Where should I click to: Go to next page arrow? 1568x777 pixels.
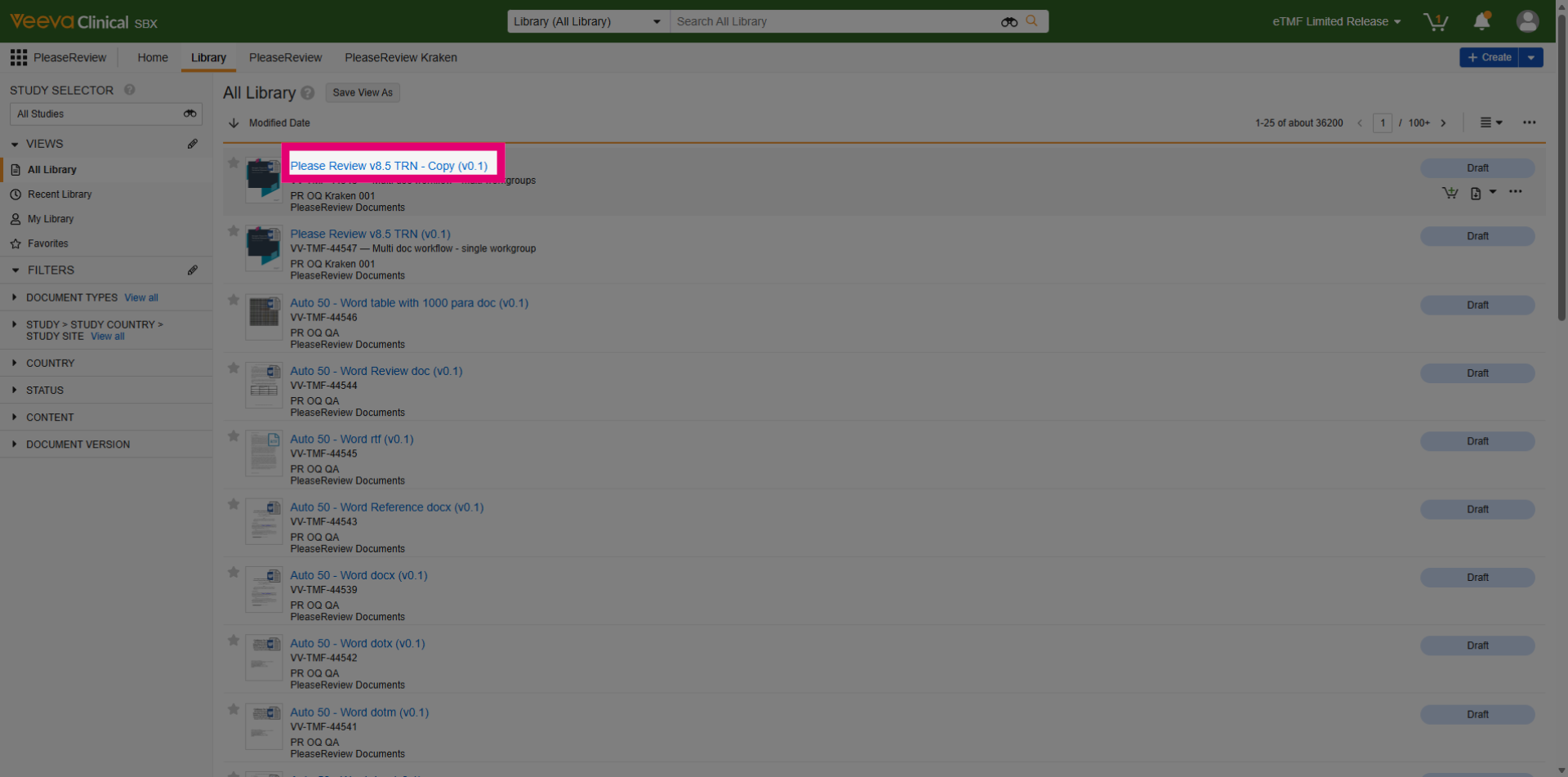point(1443,123)
